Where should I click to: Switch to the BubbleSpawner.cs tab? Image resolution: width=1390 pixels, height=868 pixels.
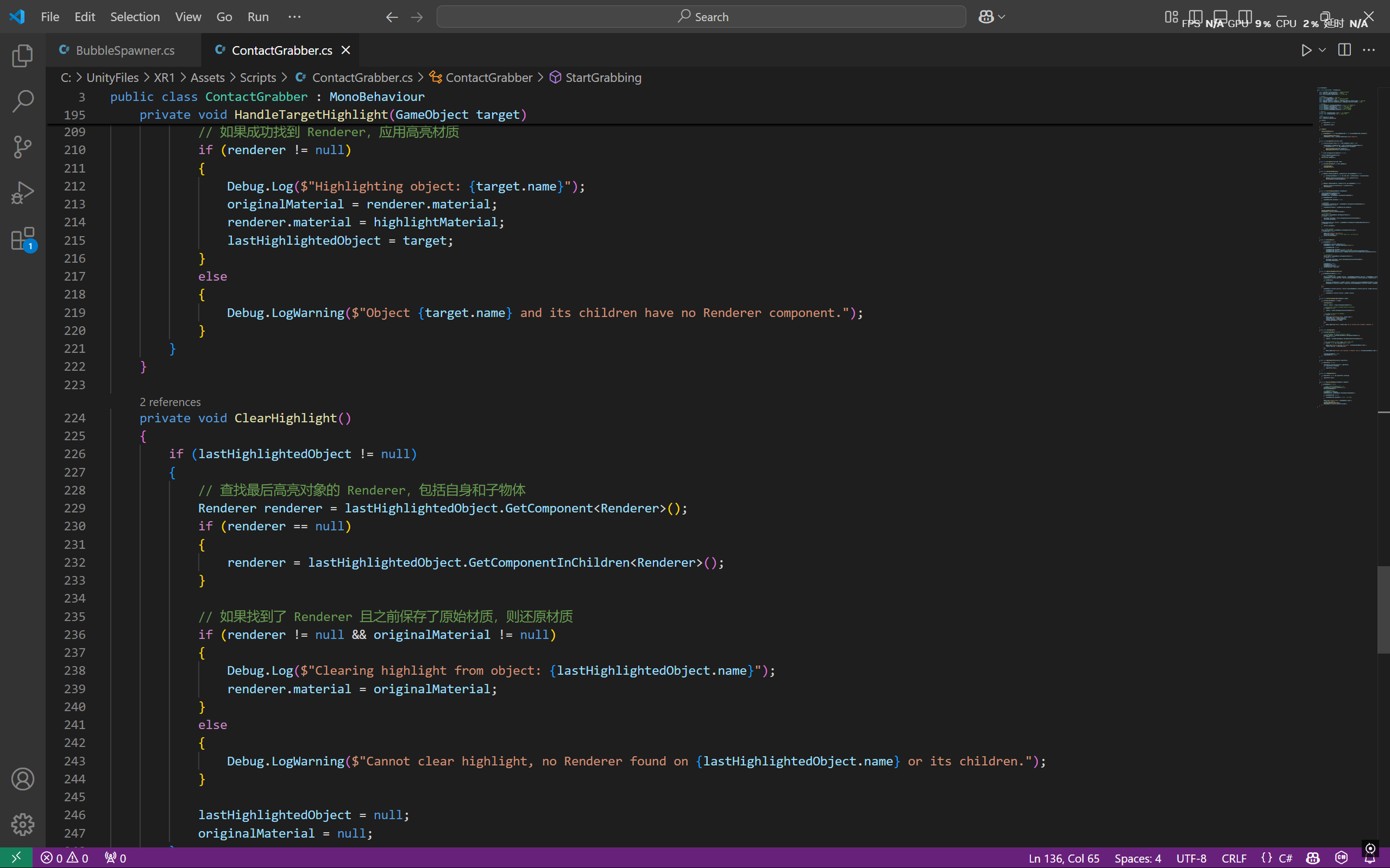(x=125, y=50)
